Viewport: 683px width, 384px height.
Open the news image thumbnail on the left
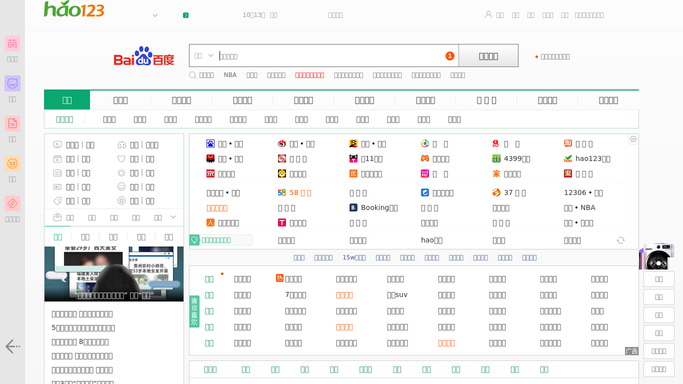click(x=114, y=274)
